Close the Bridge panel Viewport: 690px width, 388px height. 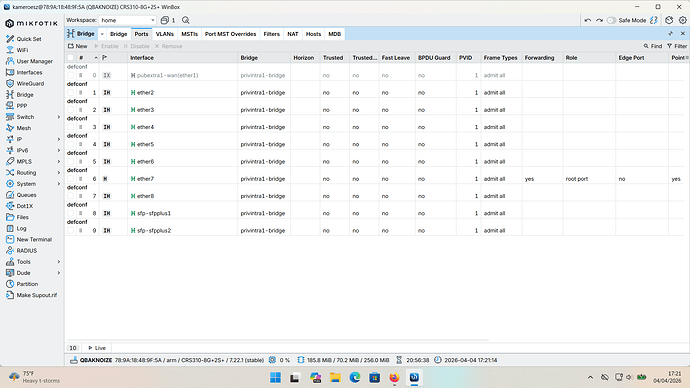tap(683, 34)
